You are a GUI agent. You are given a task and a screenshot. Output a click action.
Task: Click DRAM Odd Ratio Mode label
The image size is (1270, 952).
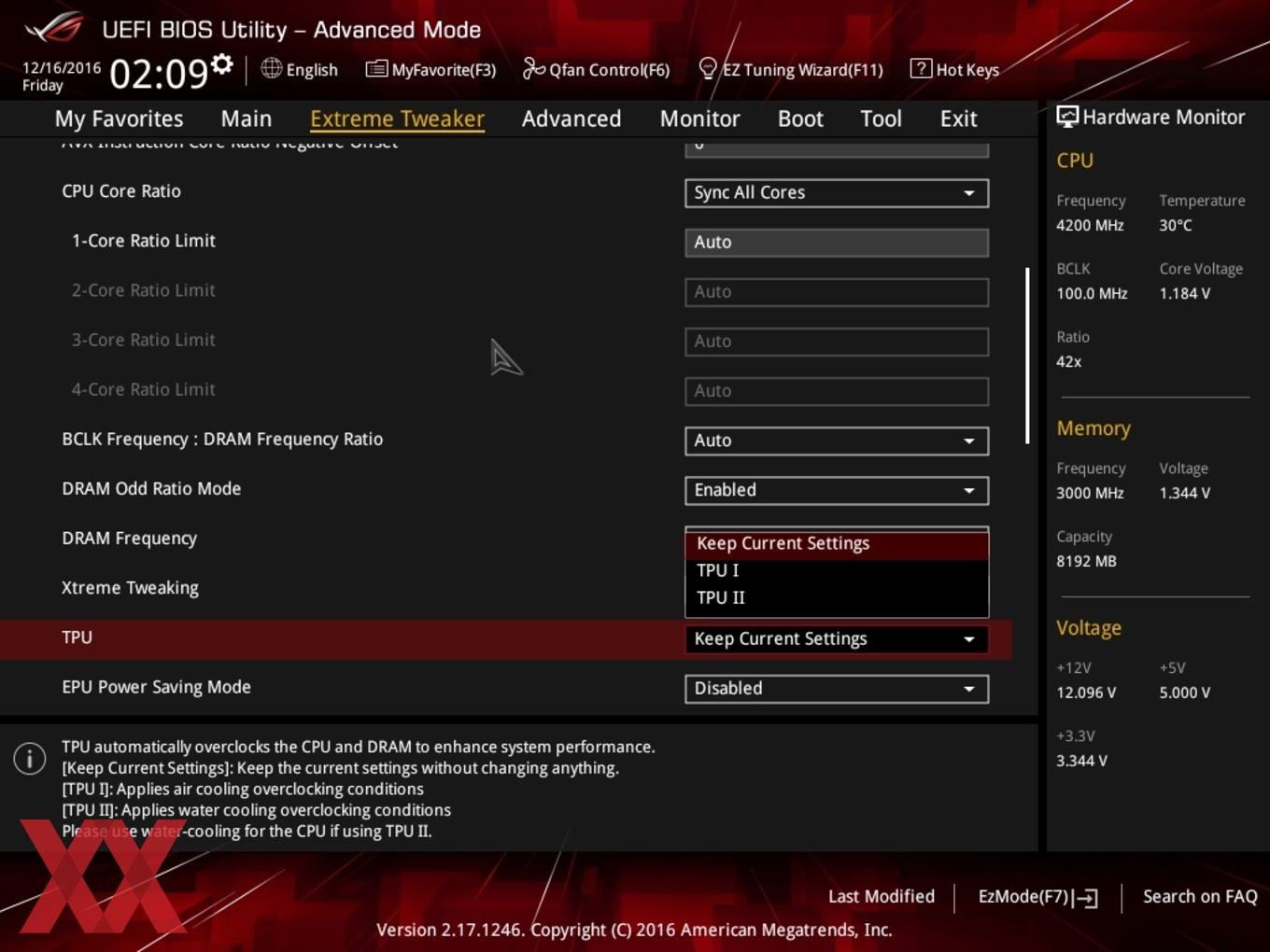151,488
